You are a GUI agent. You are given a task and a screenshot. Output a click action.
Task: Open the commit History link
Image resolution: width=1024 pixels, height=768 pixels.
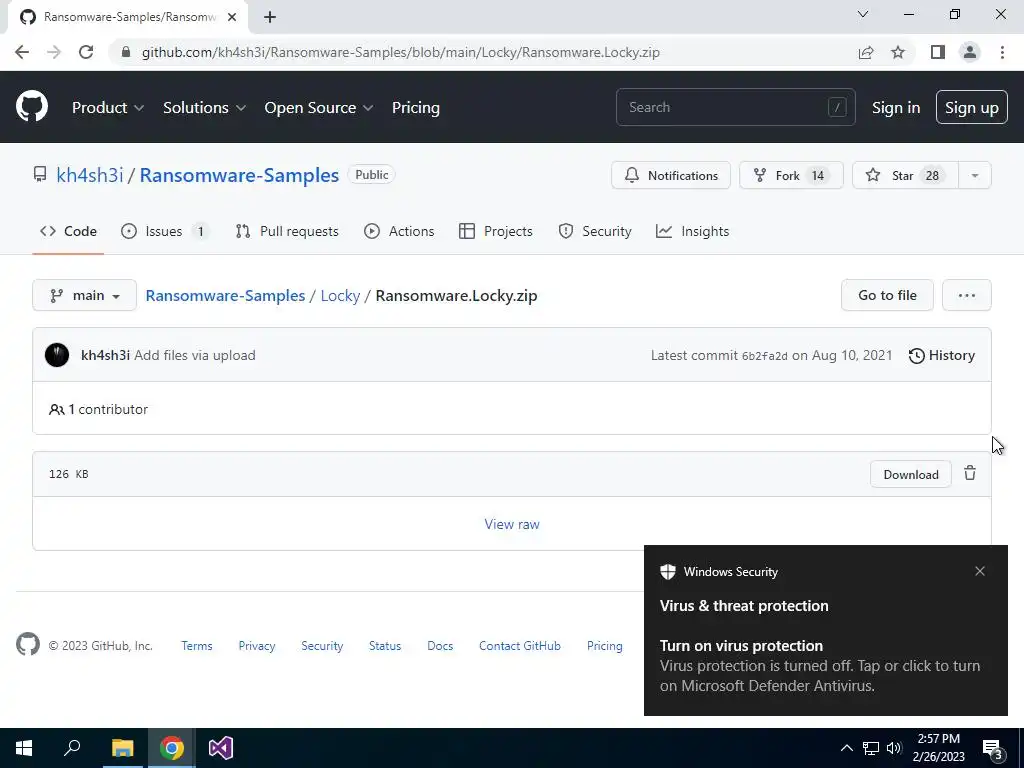tap(941, 355)
